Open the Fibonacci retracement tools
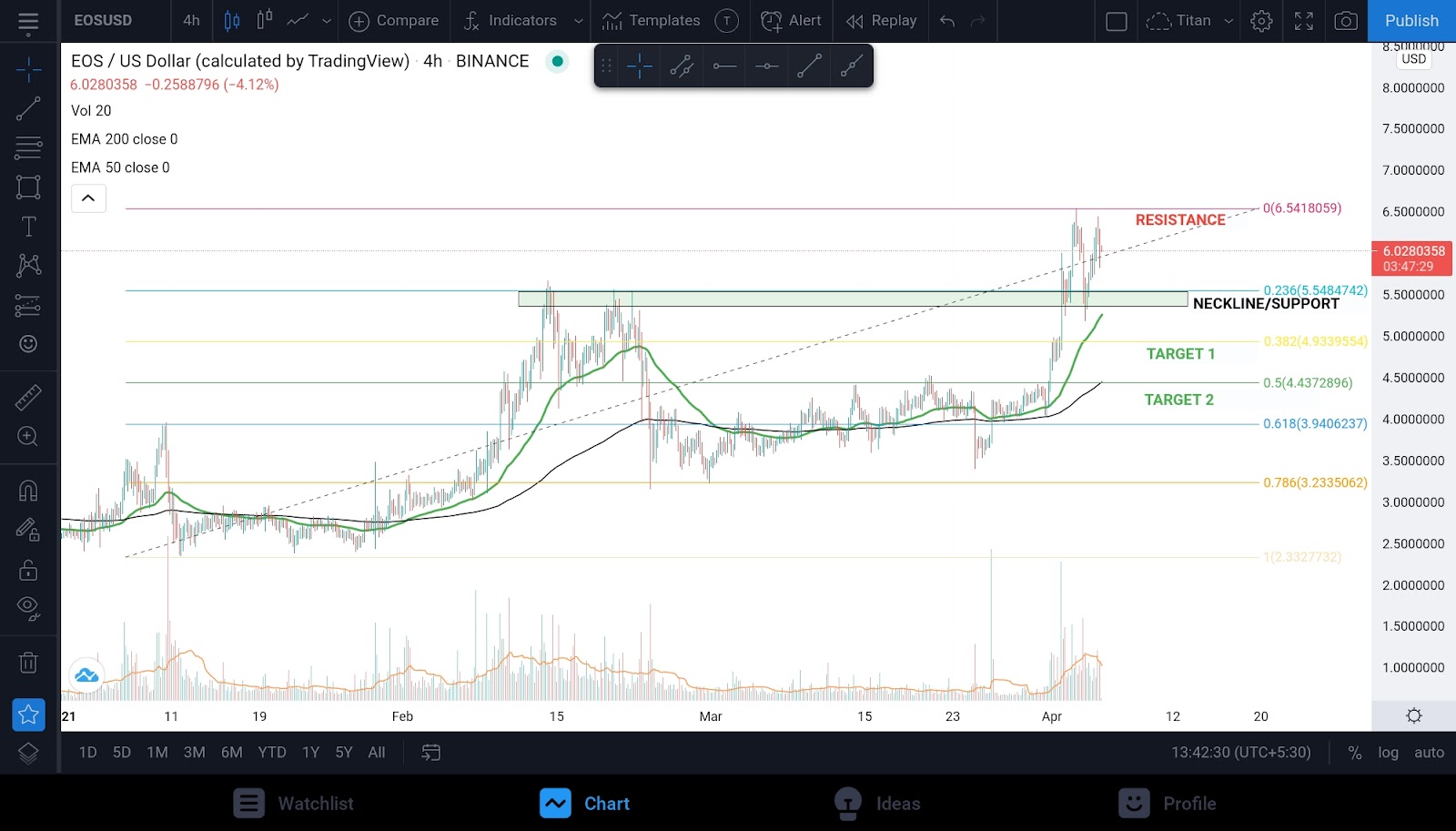The width and height of the screenshot is (1456, 831). 28,147
